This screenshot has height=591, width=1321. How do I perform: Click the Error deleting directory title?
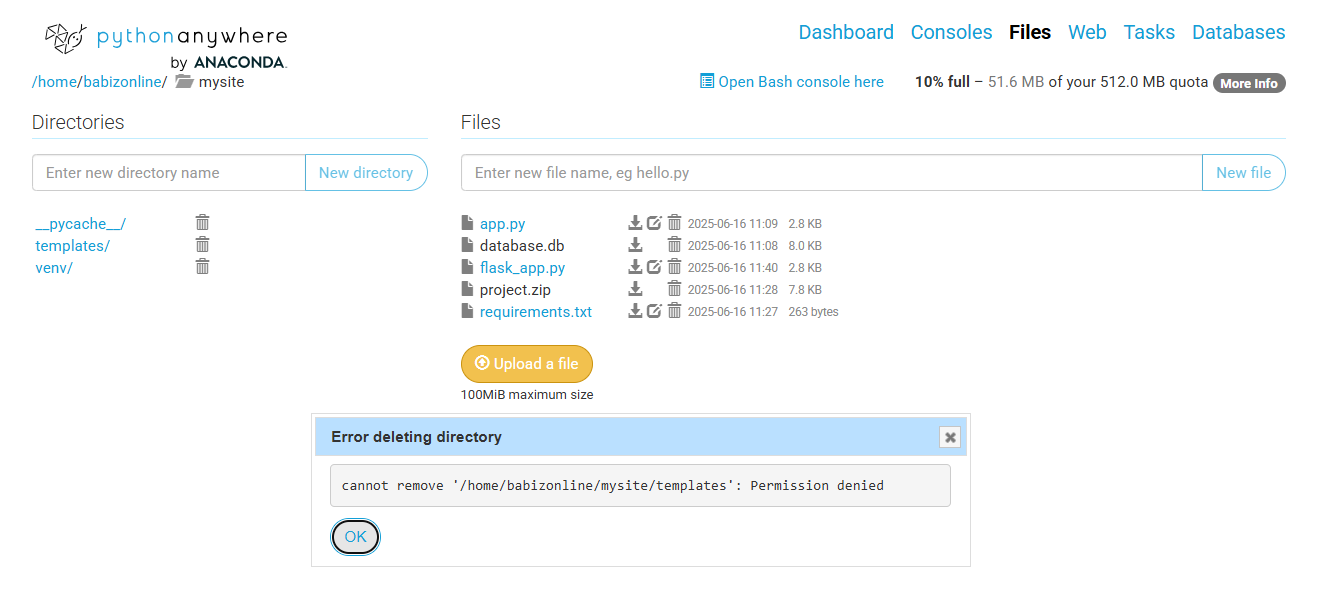(x=416, y=437)
